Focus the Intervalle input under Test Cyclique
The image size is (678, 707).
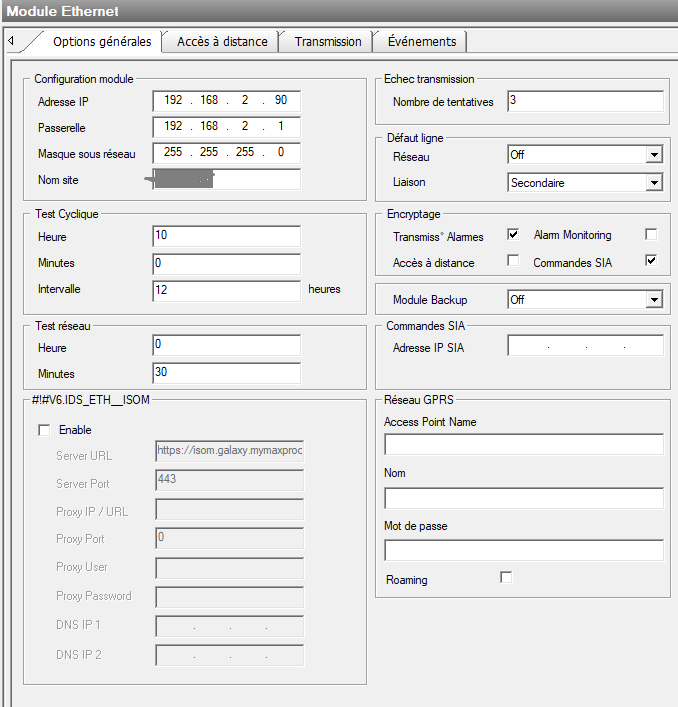(227, 290)
